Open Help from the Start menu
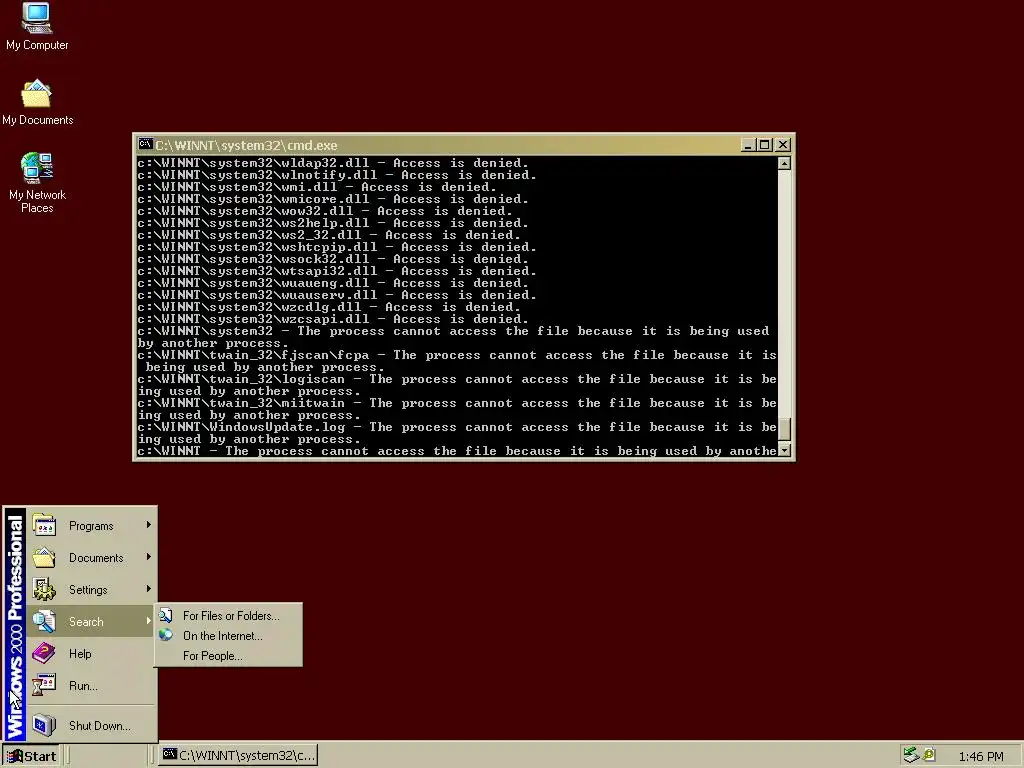The image size is (1024, 768). [92, 653]
